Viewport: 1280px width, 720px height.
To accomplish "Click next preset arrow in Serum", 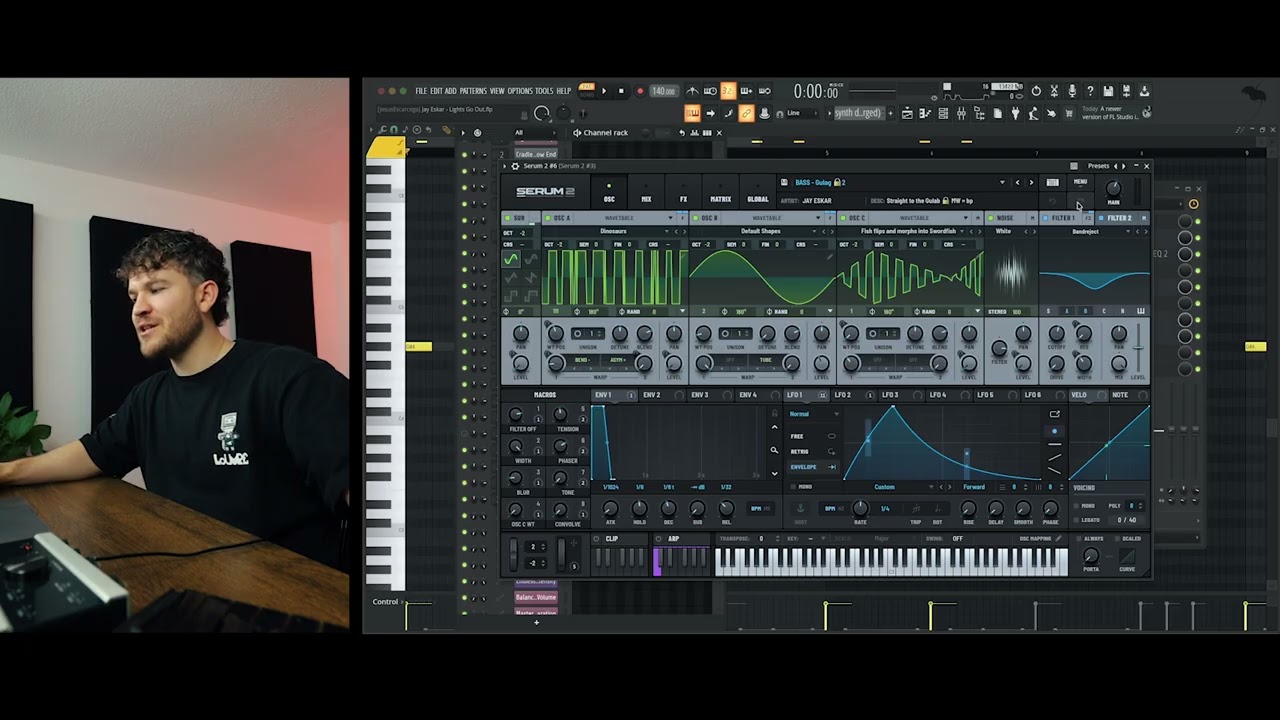I will pyautogui.click(x=1031, y=183).
